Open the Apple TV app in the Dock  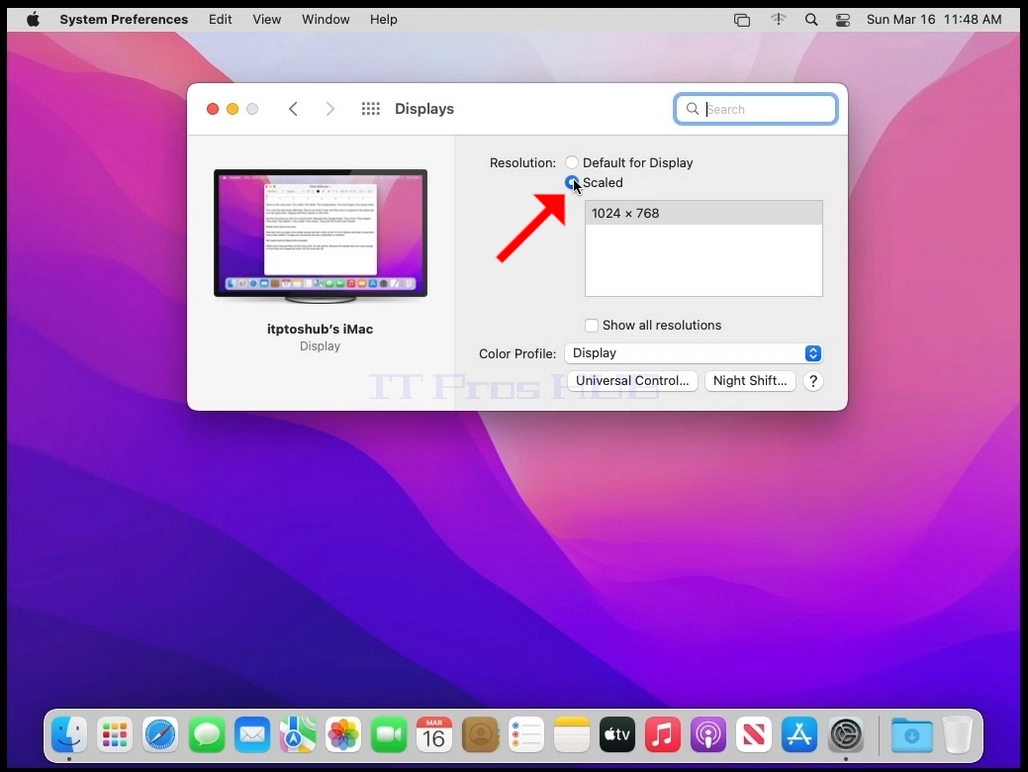pyautogui.click(x=617, y=735)
